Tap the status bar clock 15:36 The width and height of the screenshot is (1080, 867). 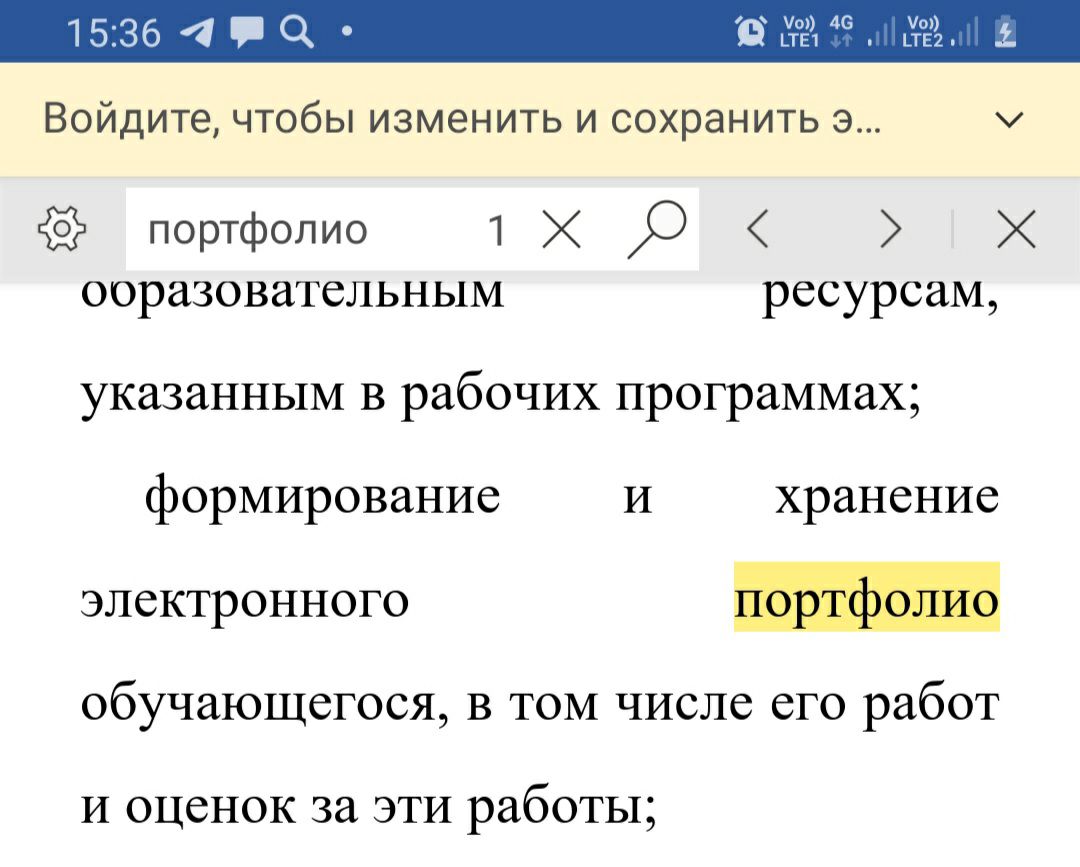[114, 32]
